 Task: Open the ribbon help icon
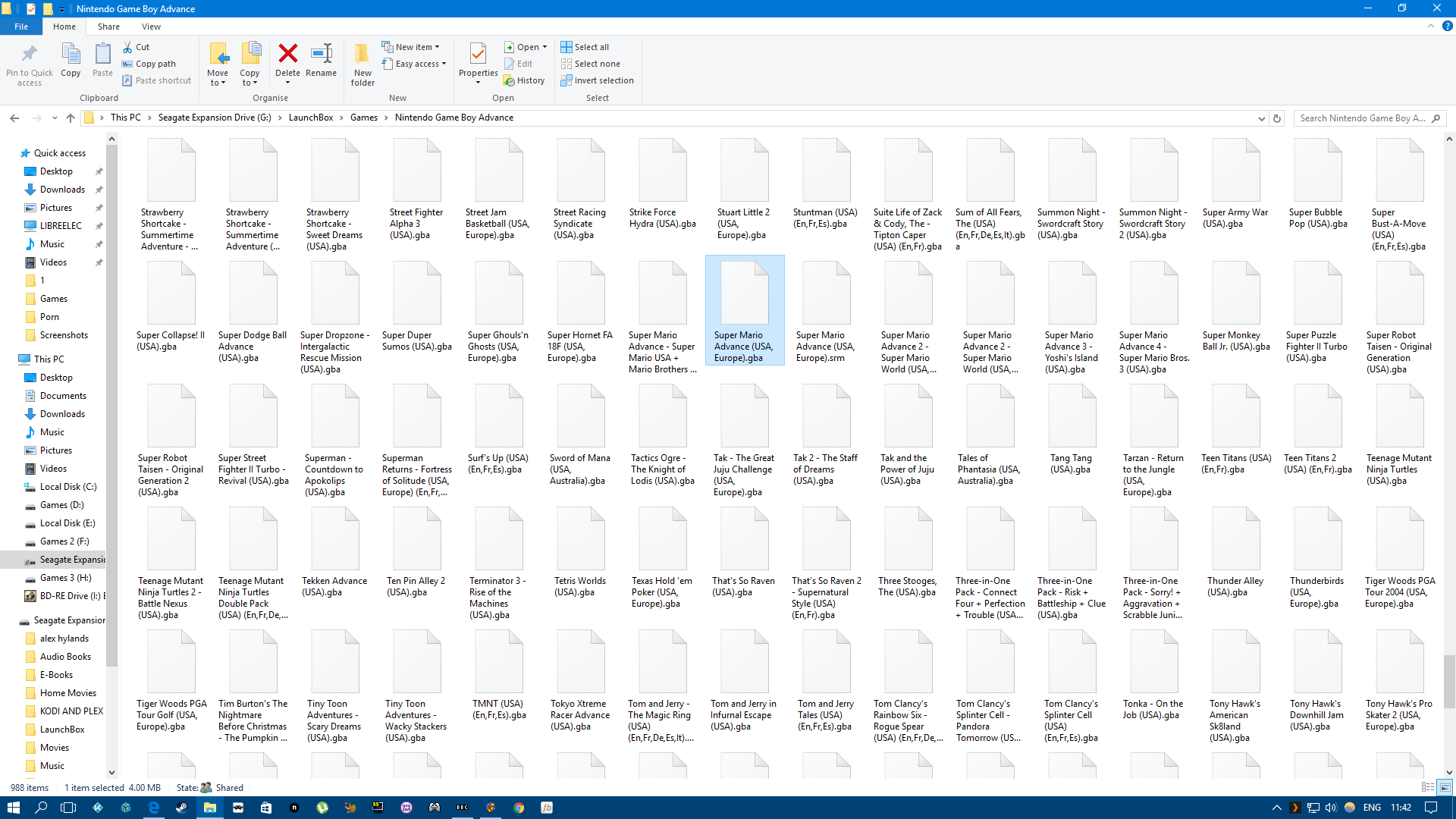(x=1448, y=26)
